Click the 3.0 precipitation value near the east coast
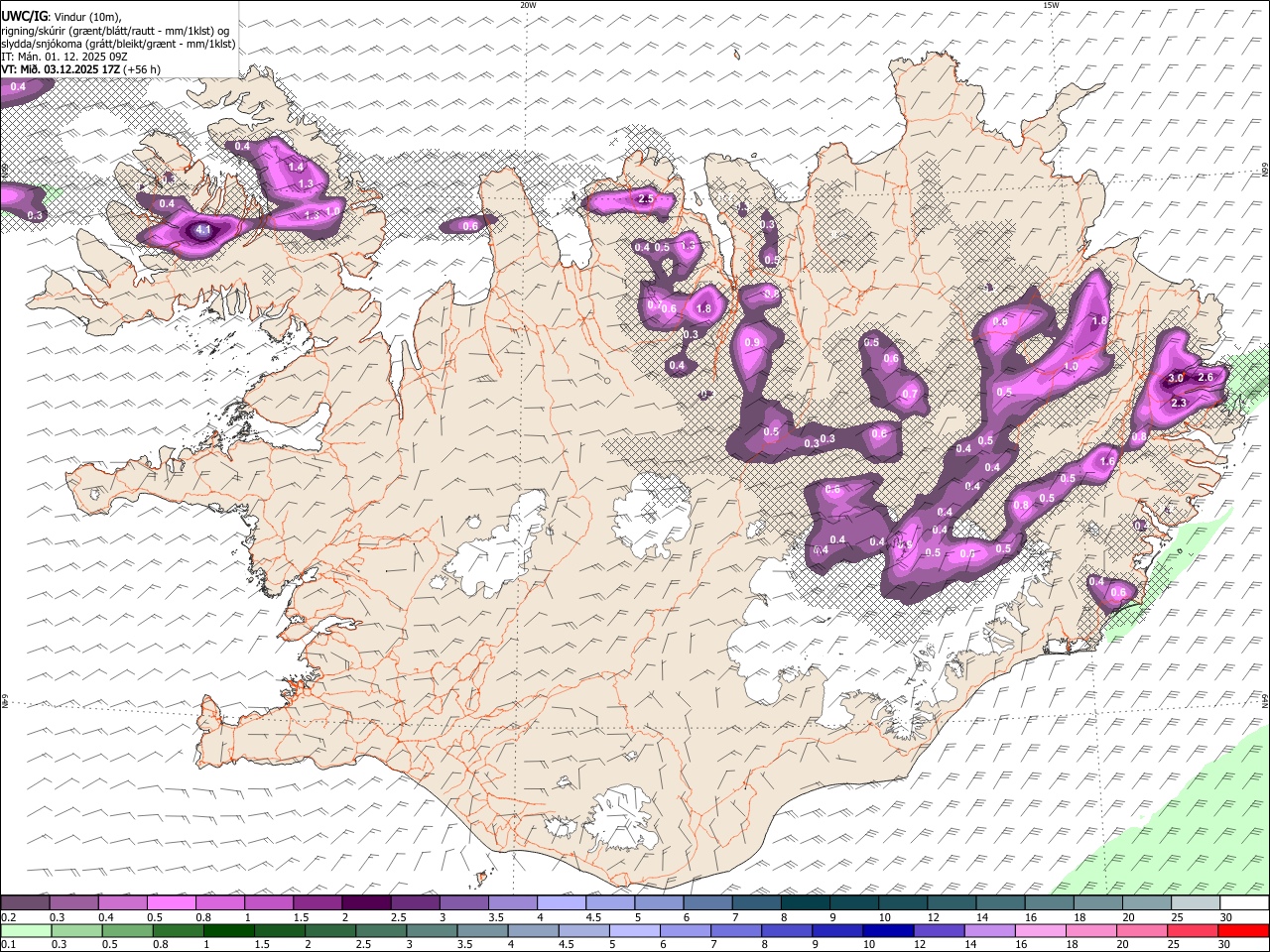Screen dimensions: 1270x952 point(1176,378)
